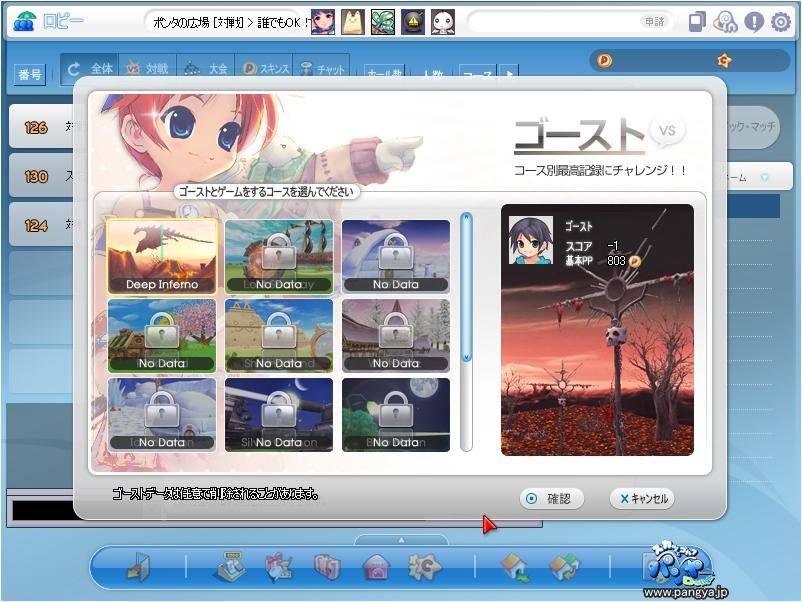Click course list scrollbar down arrow
Image resolution: width=802 pixels, height=602 pixels.
point(466,356)
